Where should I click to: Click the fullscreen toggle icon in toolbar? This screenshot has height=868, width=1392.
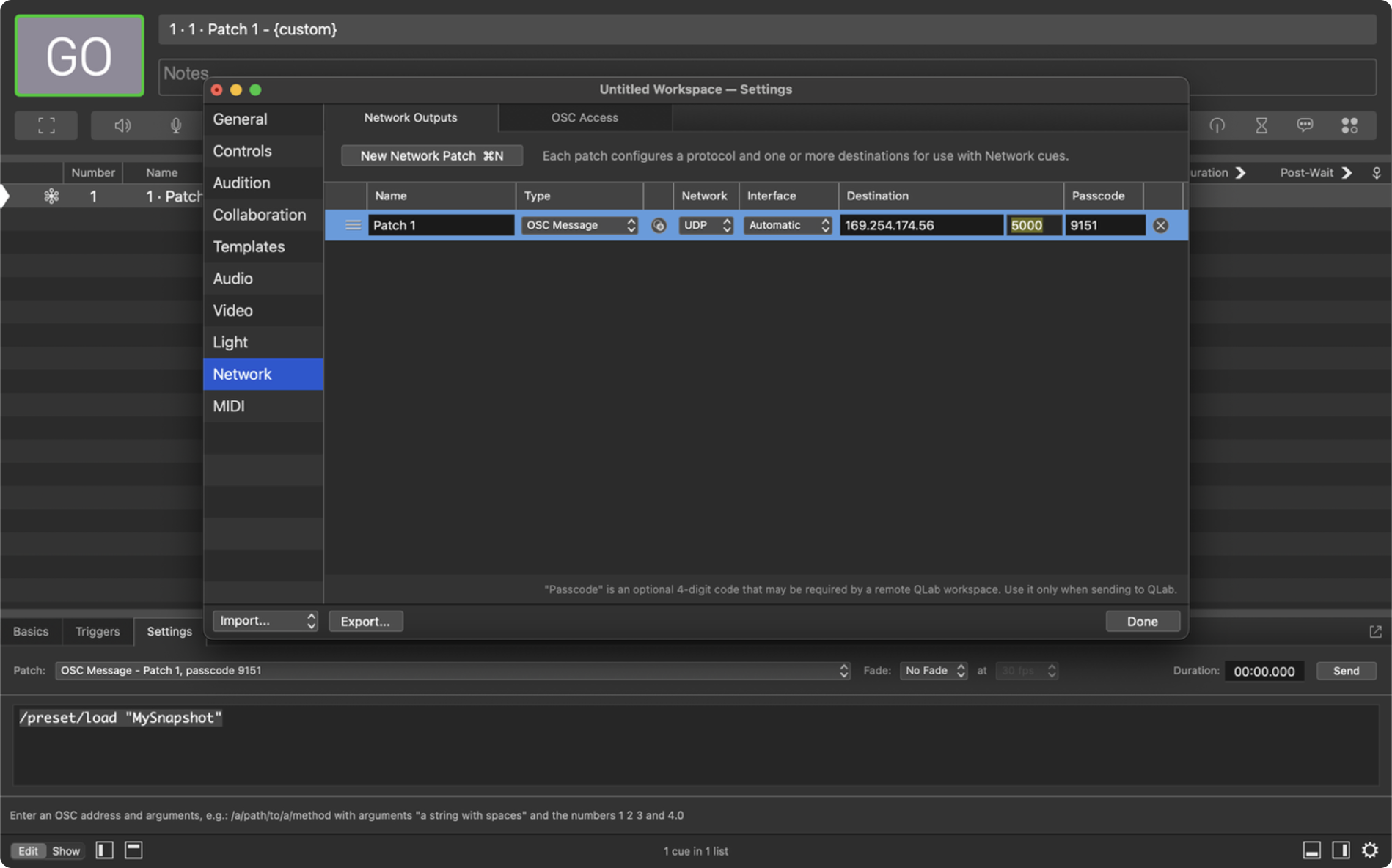coord(46,125)
